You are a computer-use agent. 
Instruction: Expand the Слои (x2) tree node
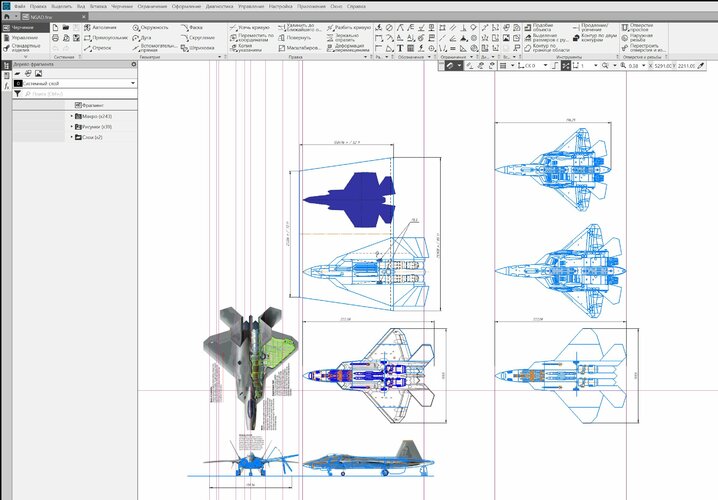click(71, 137)
